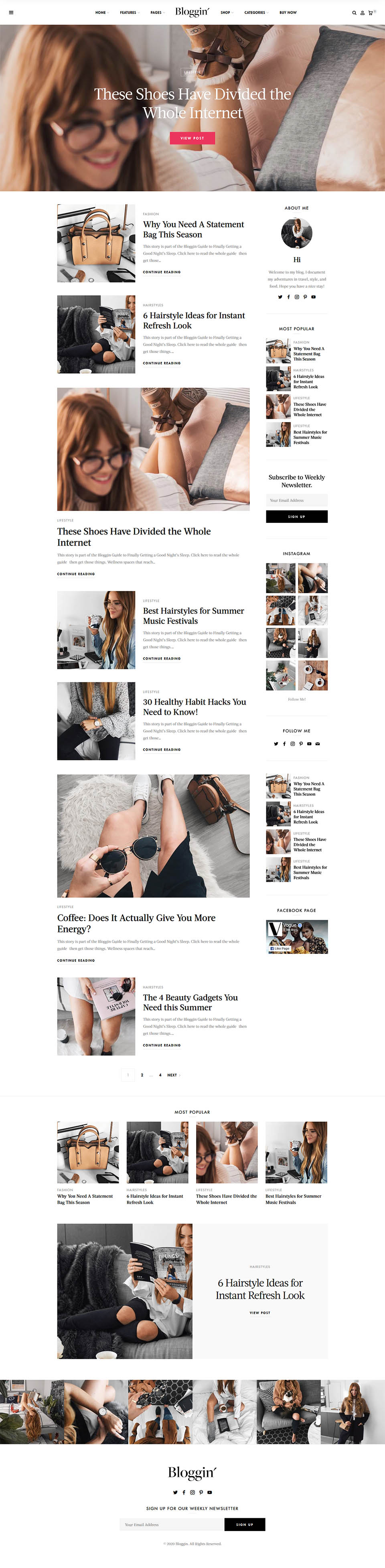
Task: Expand the Categories dropdown menu
Action: 256,12
